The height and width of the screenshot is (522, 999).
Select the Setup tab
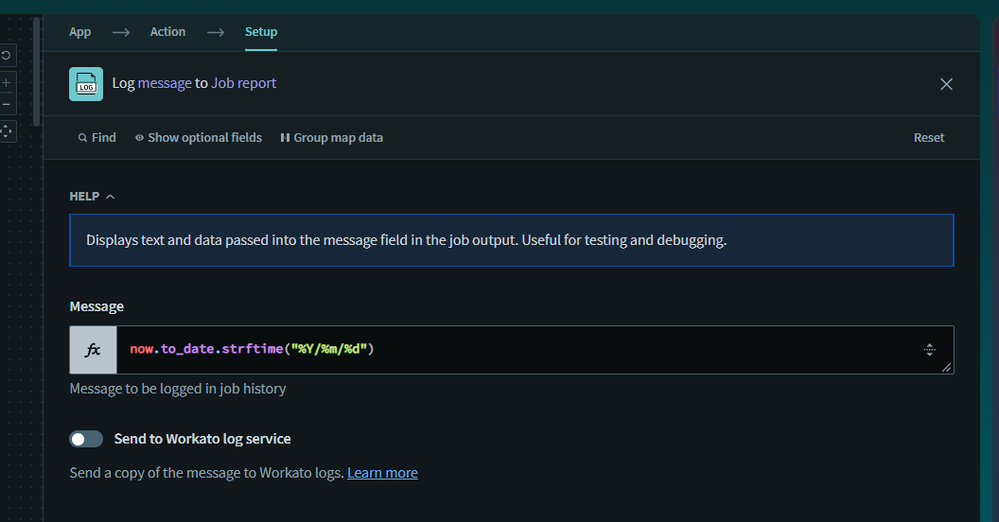pyautogui.click(x=261, y=32)
